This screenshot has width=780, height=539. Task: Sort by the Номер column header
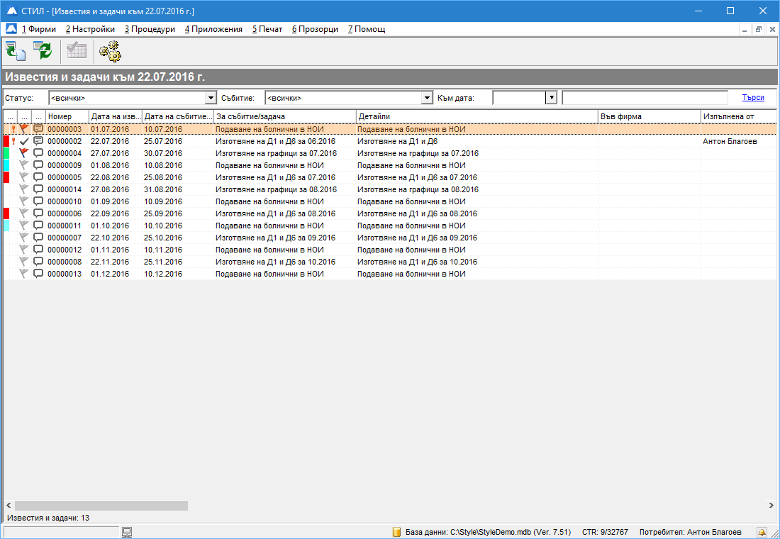(x=66, y=117)
